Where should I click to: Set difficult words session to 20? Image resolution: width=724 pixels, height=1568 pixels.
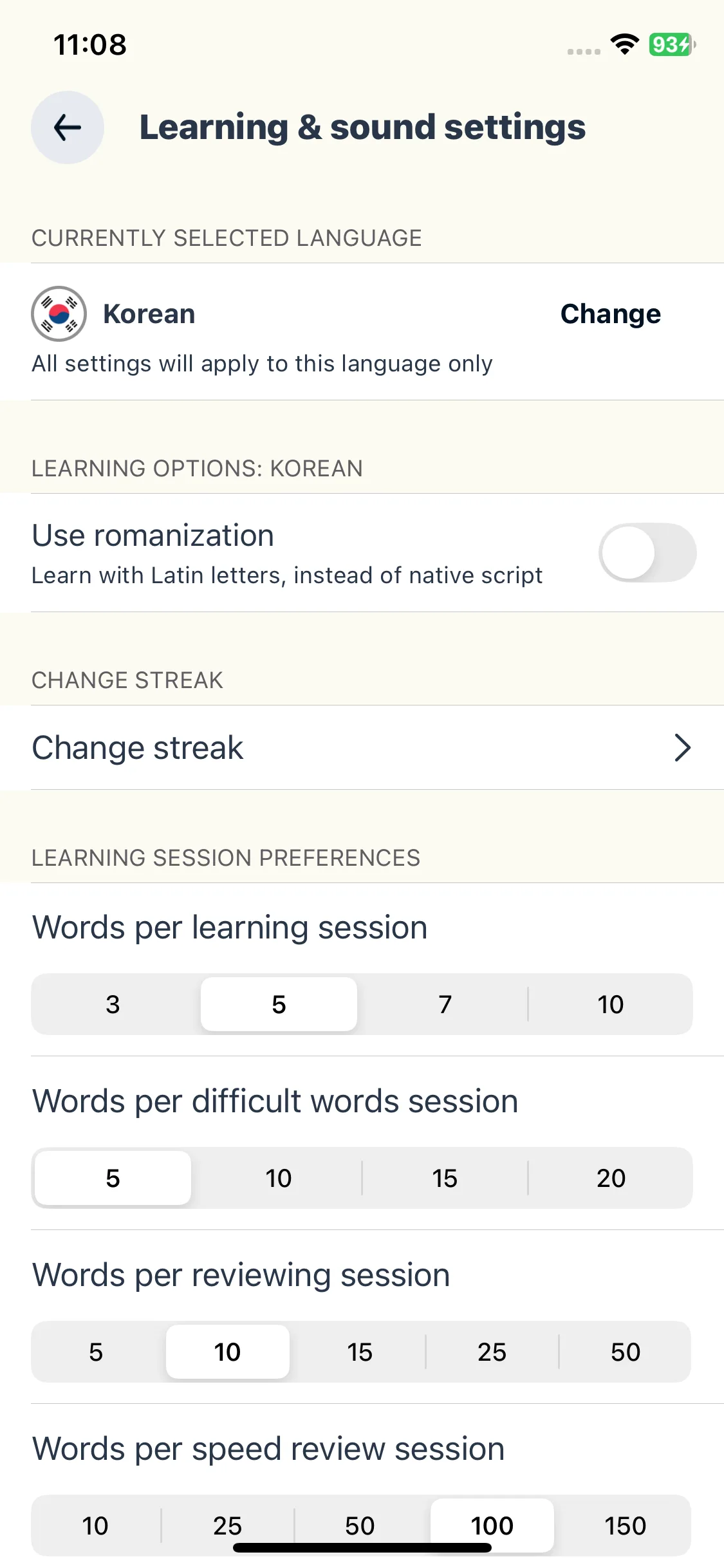tap(610, 1178)
